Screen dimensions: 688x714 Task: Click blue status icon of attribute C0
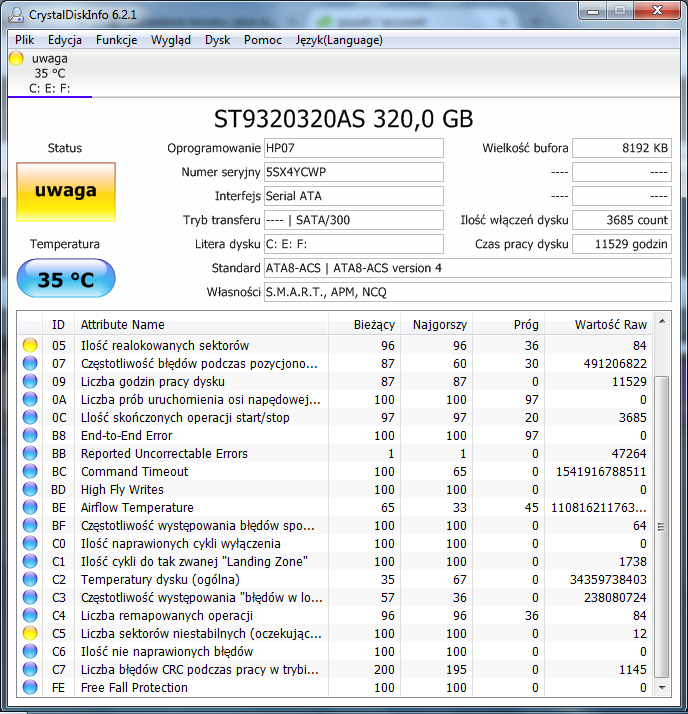point(30,543)
